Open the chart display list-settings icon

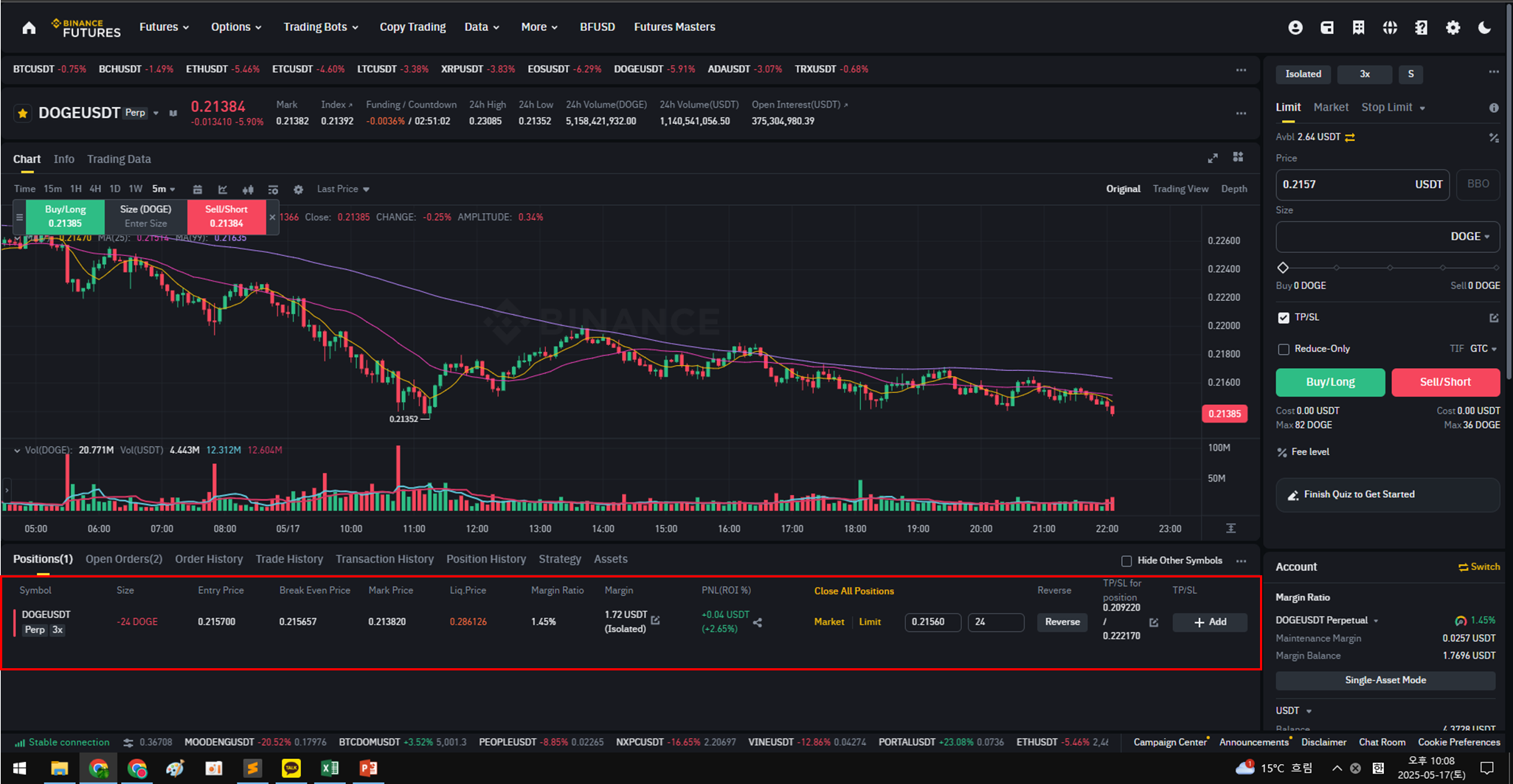[x=273, y=190]
